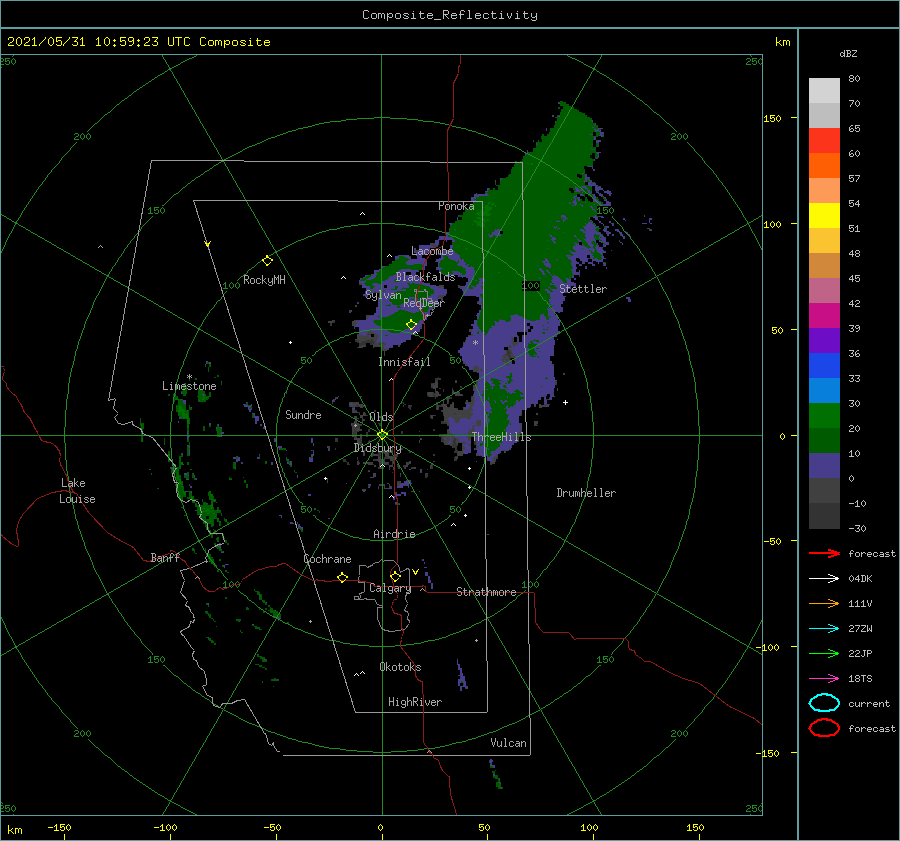Click the 2021/05/31 10:59:23 UTC timestamp
The image size is (900, 841).
pos(98,42)
